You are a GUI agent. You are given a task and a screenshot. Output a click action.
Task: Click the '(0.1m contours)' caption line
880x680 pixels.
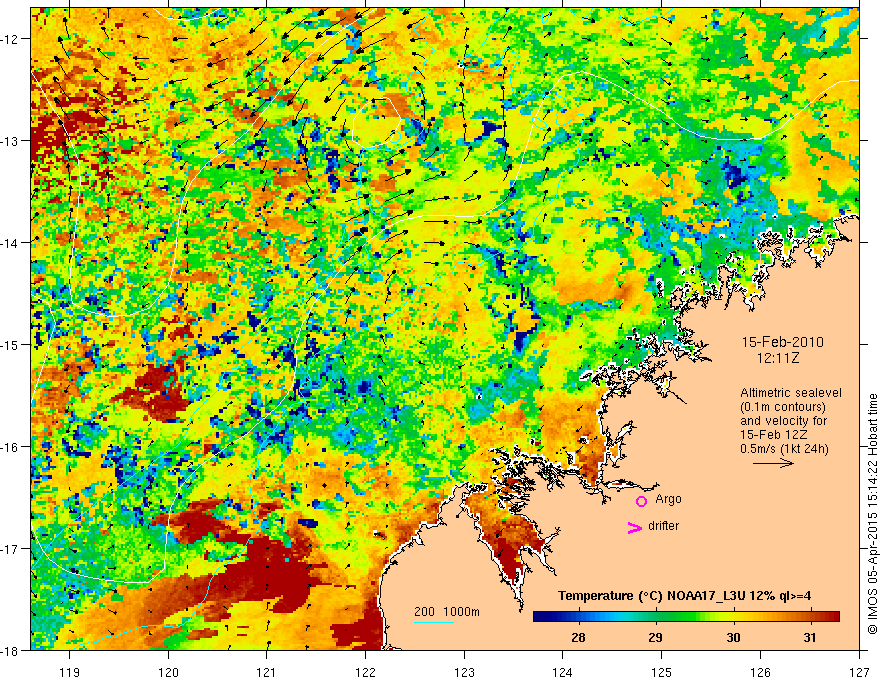pos(783,407)
